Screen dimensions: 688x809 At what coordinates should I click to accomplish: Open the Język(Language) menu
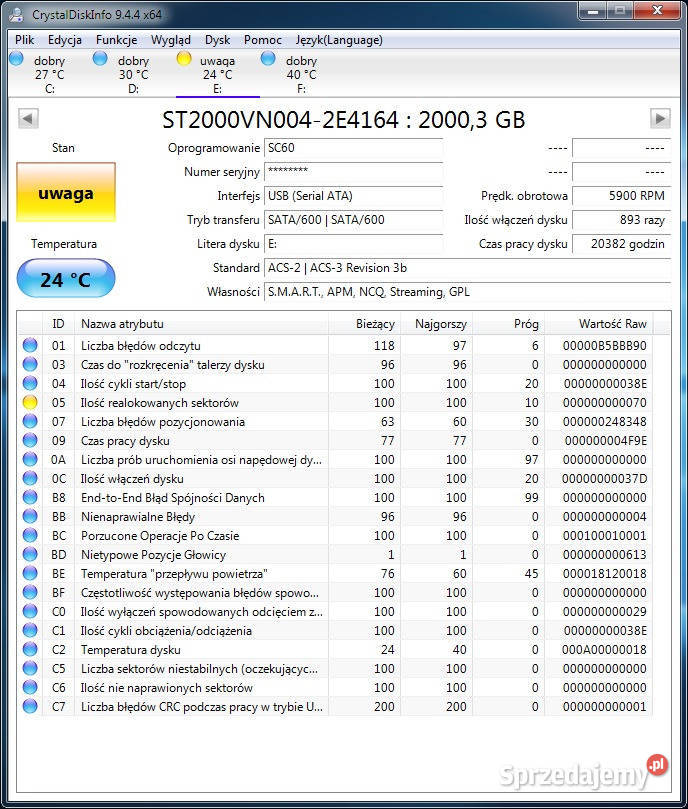coord(339,40)
